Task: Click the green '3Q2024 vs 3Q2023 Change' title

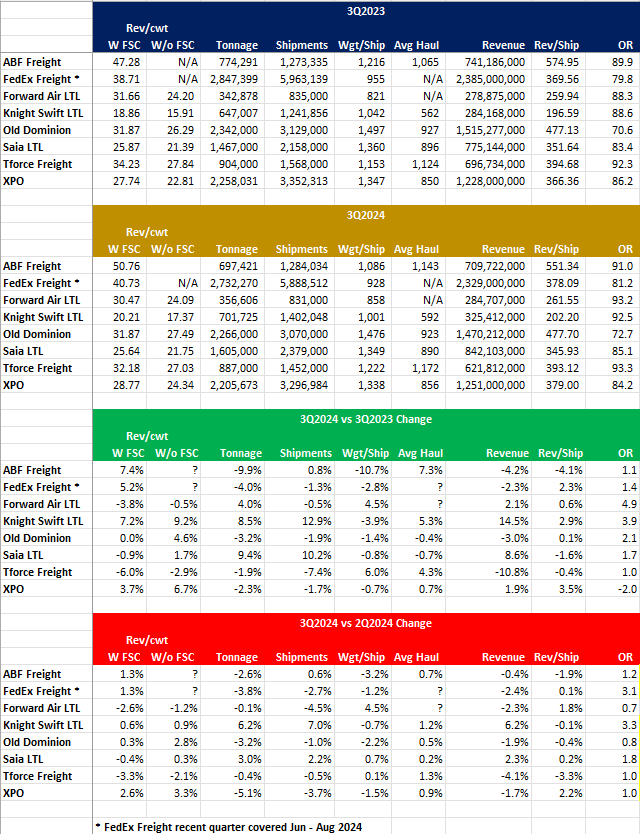Action: [x=365, y=419]
